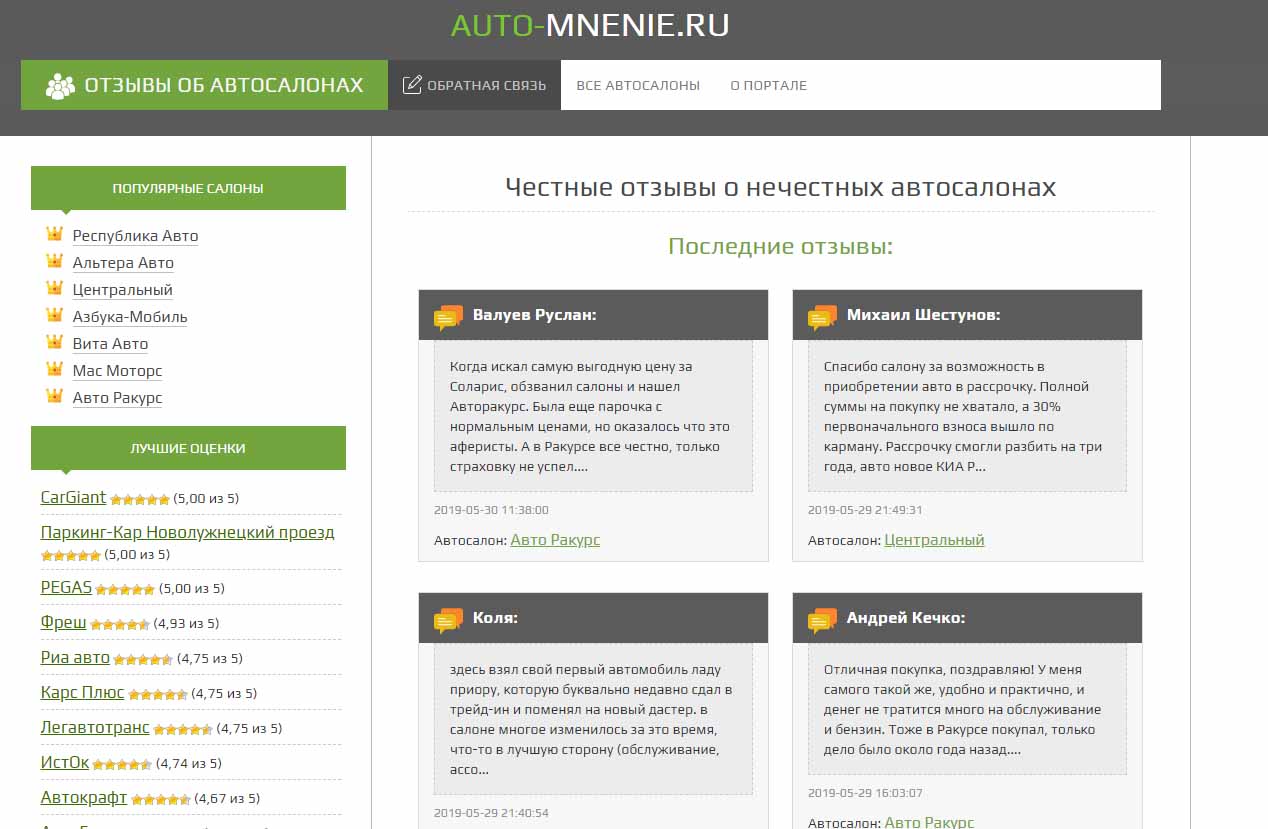This screenshot has height=829, width=1268.
Task: Click the crown icon beside Вита Авто
Action: pos(54,342)
